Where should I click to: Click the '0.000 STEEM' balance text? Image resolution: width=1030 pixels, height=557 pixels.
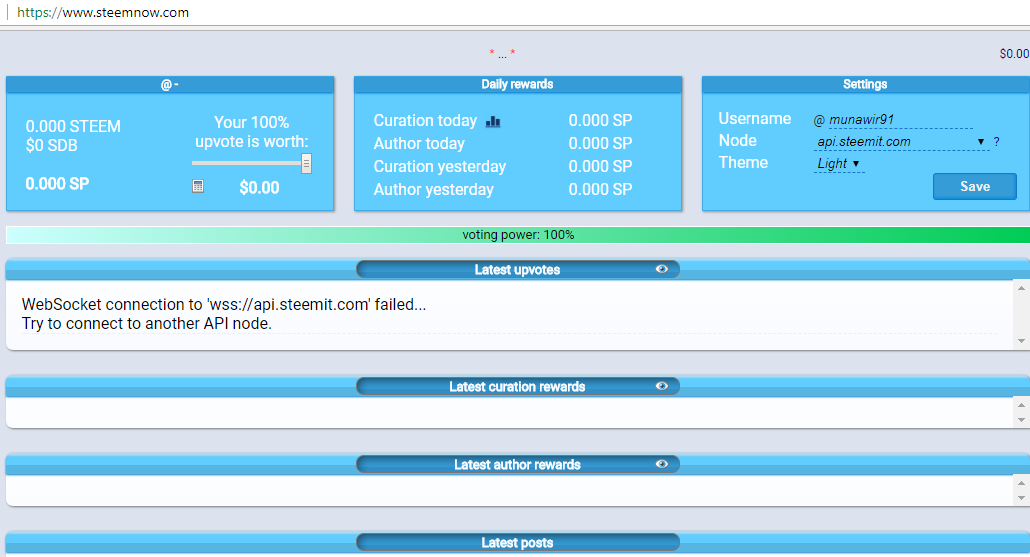click(x=73, y=126)
